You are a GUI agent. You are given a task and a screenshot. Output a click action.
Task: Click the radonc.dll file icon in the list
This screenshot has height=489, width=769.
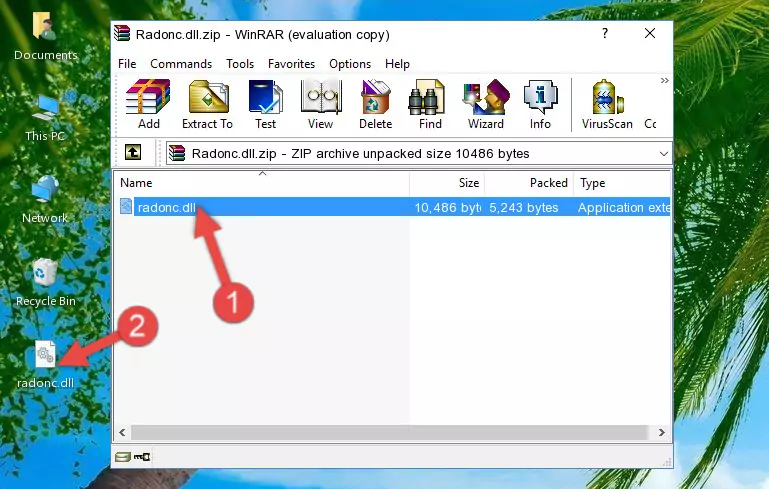126,206
